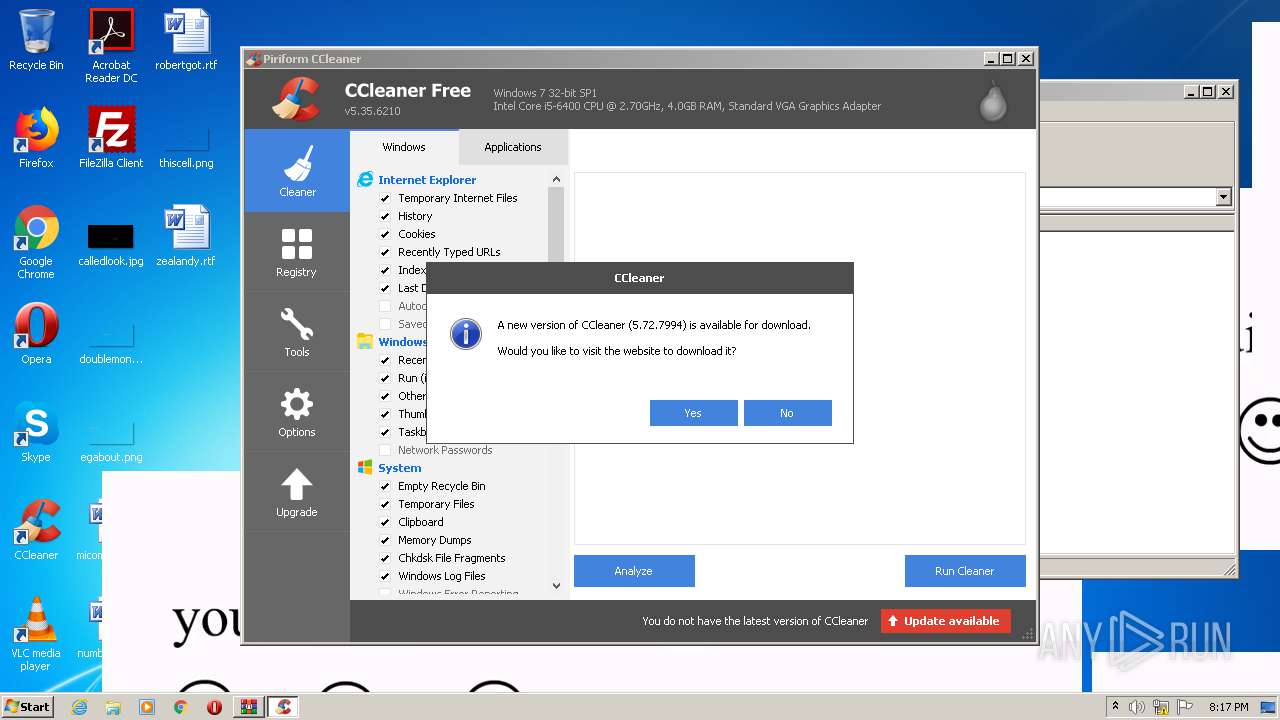
Task: Open the Registry section
Action: click(297, 252)
